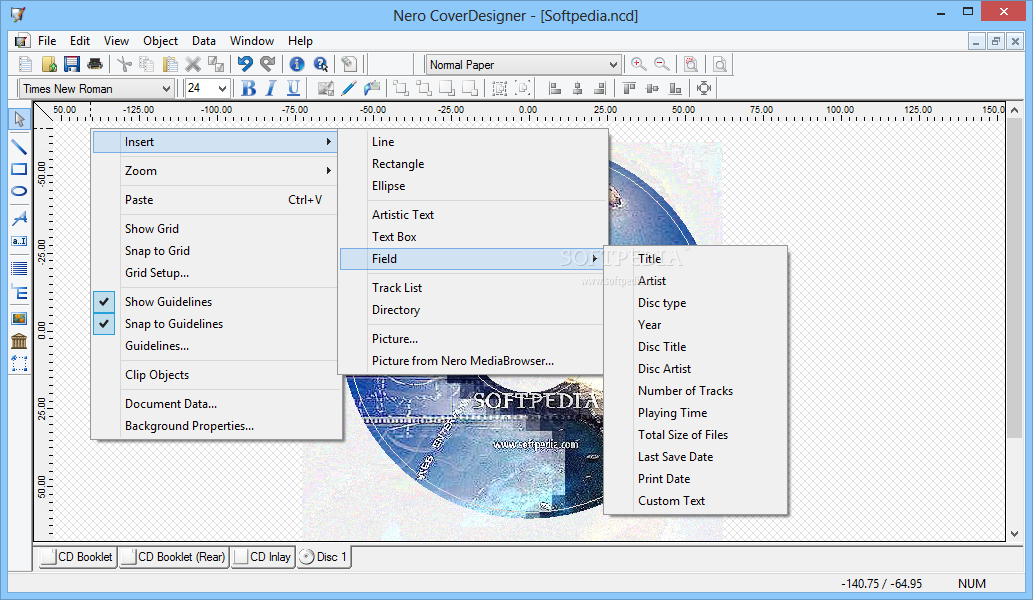Click the context Help pointer icon
This screenshot has width=1033, height=600.
click(321, 64)
